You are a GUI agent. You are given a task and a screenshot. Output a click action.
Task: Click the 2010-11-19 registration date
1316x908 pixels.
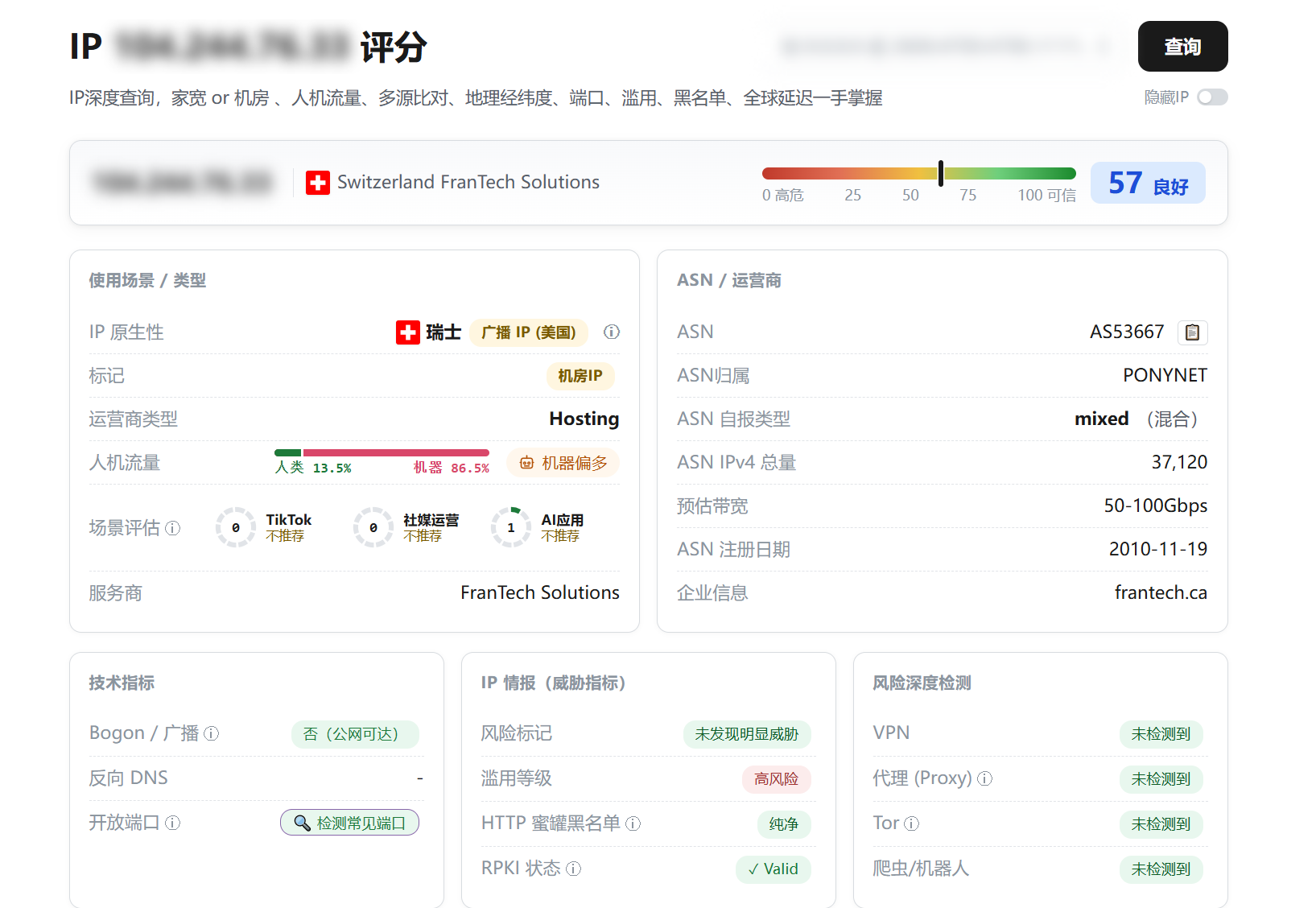tap(1158, 549)
